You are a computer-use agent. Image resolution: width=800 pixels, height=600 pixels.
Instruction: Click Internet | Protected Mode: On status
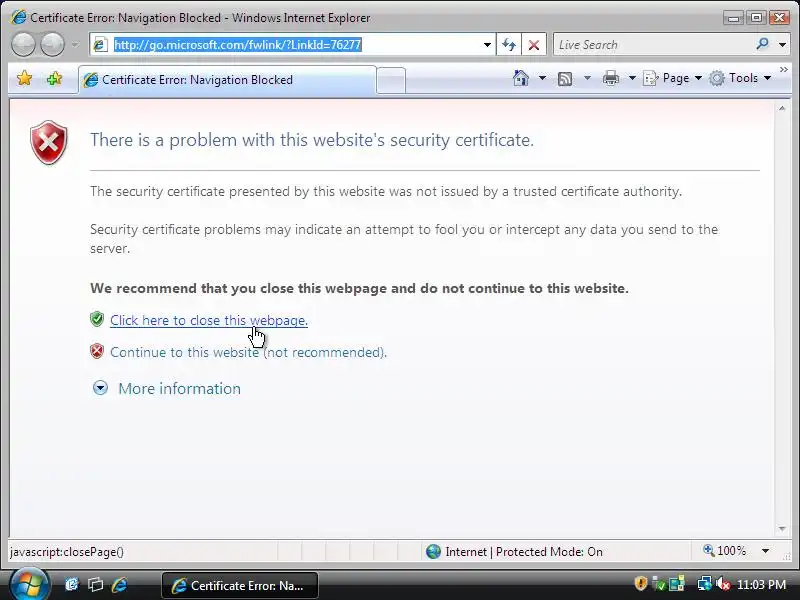523,552
